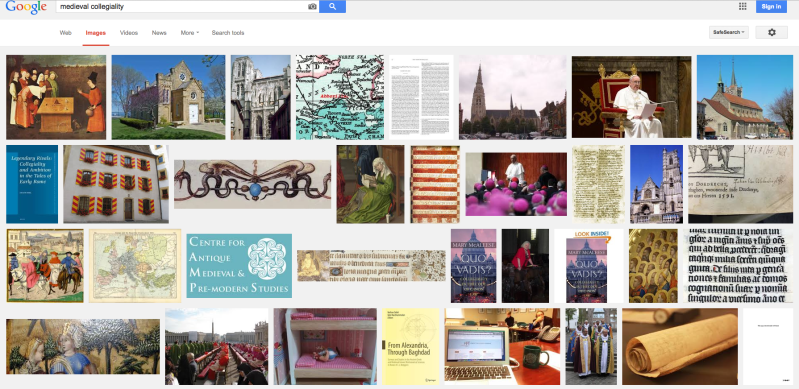Click the Google logo
Image resolution: width=799 pixels, height=389 pixels.
tap(26, 7)
